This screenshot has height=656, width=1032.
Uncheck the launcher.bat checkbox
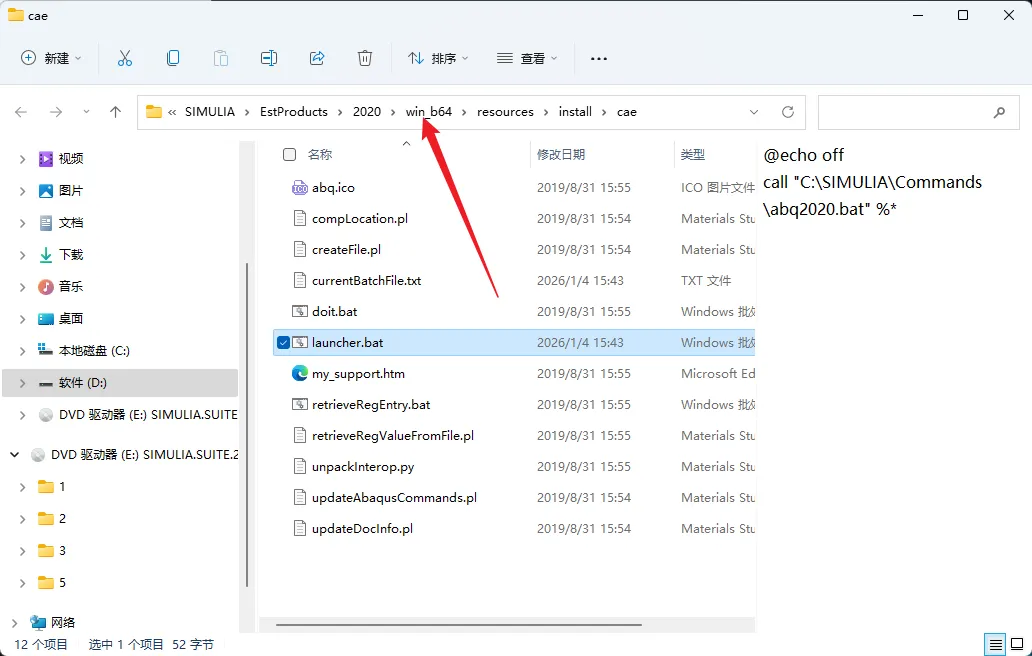[283, 342]
